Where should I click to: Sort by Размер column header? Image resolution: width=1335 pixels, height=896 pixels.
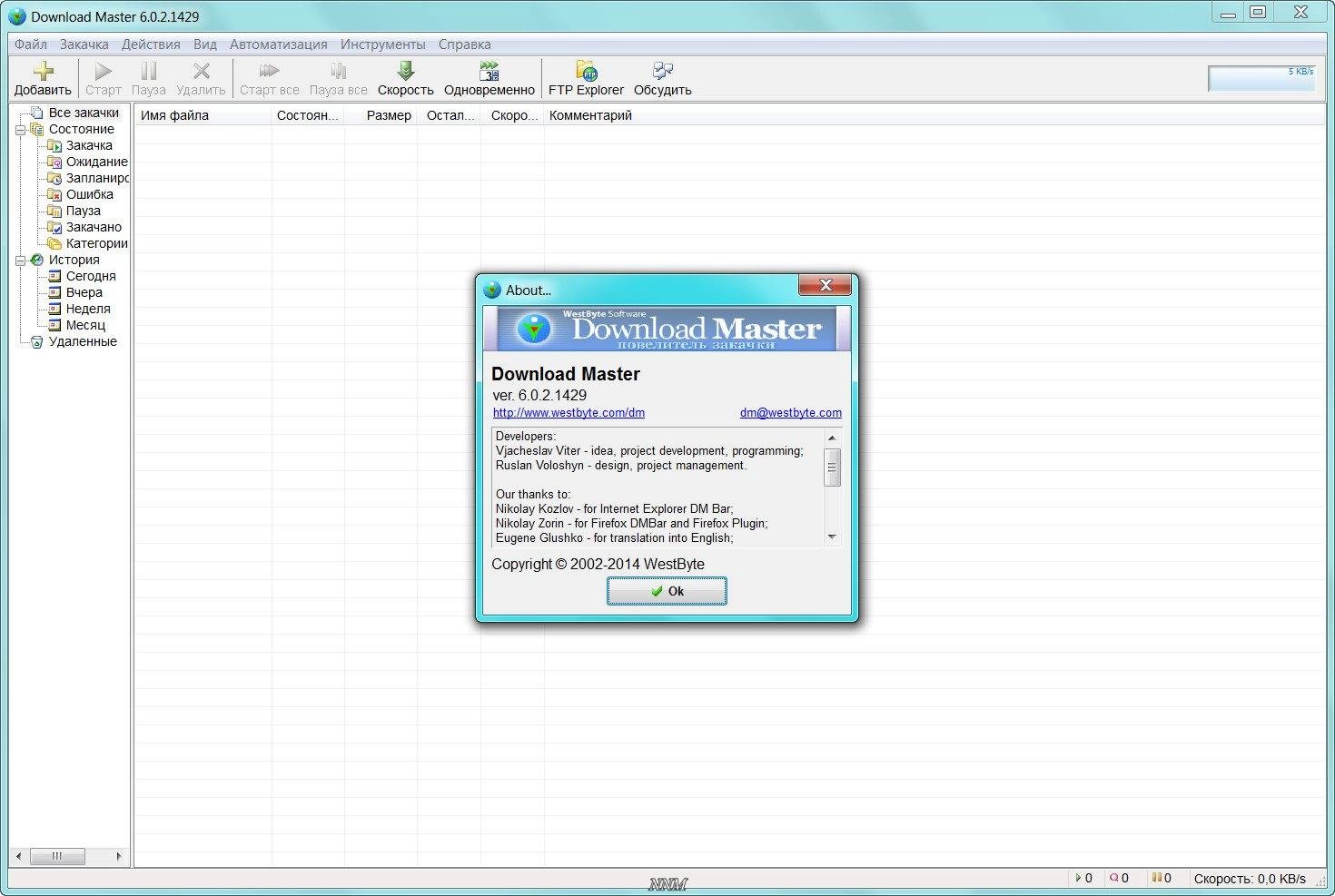tap(381, 115)
